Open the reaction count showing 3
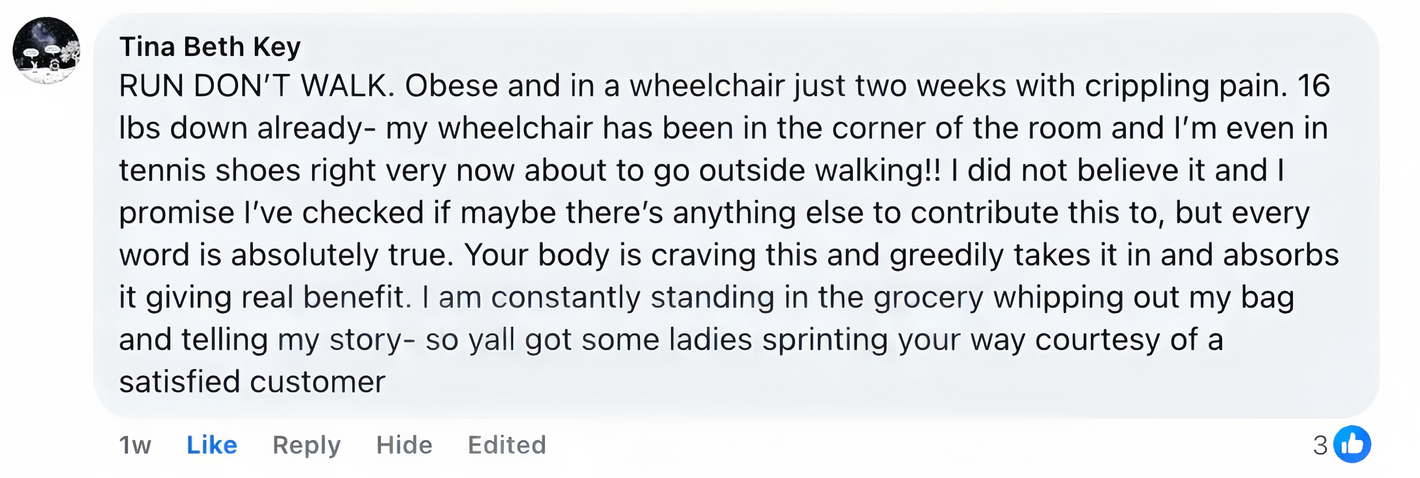The image size is (1420, 478). pyautogui.click(x=1320, y=445)
